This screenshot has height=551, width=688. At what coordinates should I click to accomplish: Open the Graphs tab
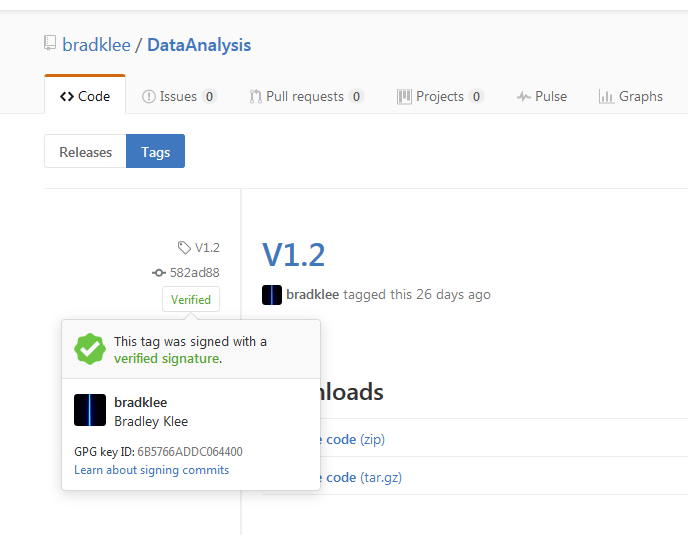(x=631, y=96)
